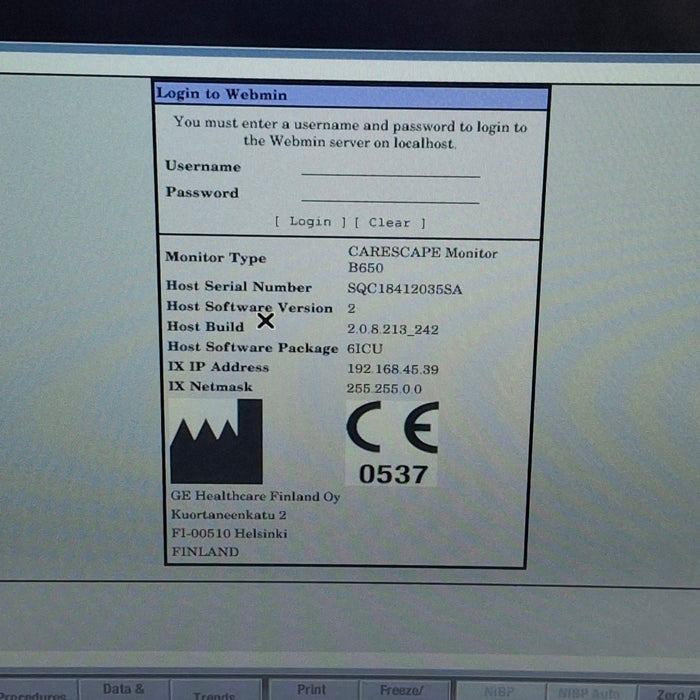700x700 pixels.
Task: Click the 'IX Netmask' label
Action: 210,386
